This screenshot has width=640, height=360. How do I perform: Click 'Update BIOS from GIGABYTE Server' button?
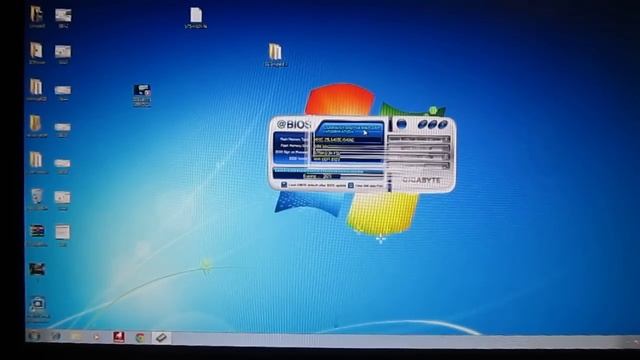(419, 139)
